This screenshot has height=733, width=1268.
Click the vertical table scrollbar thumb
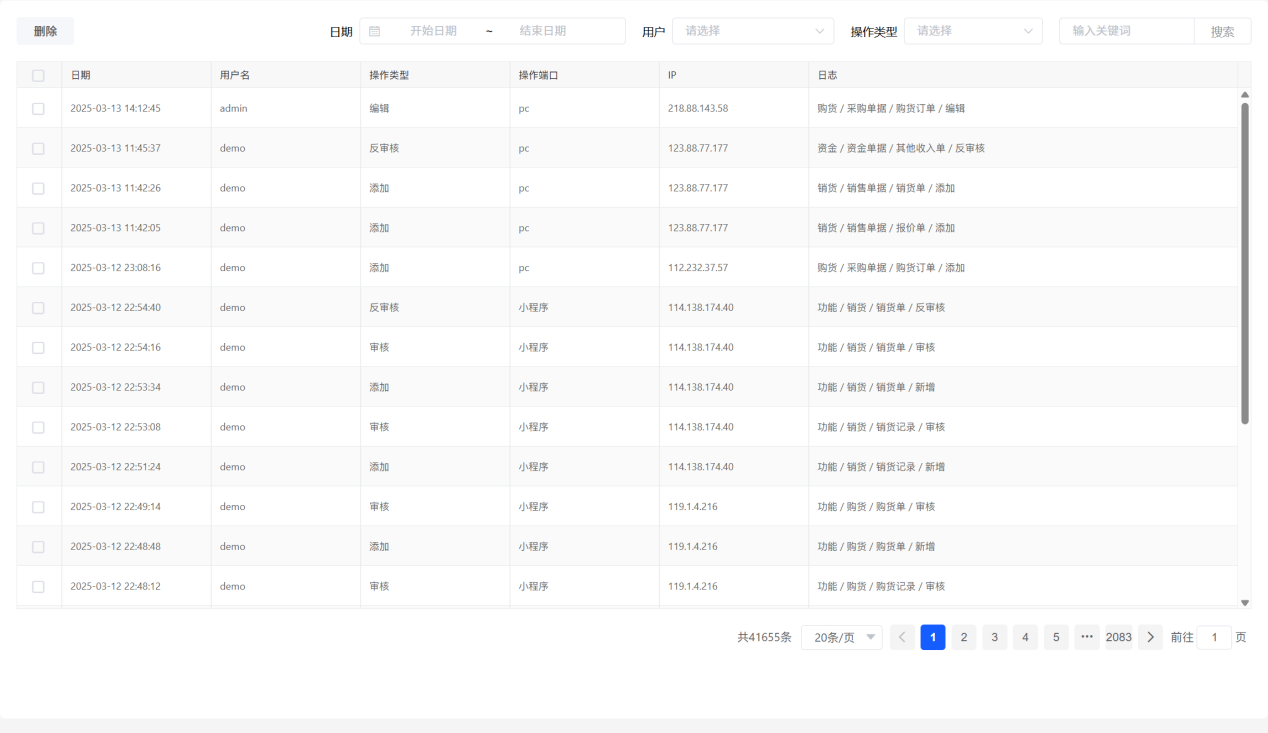pos(1244,260)
